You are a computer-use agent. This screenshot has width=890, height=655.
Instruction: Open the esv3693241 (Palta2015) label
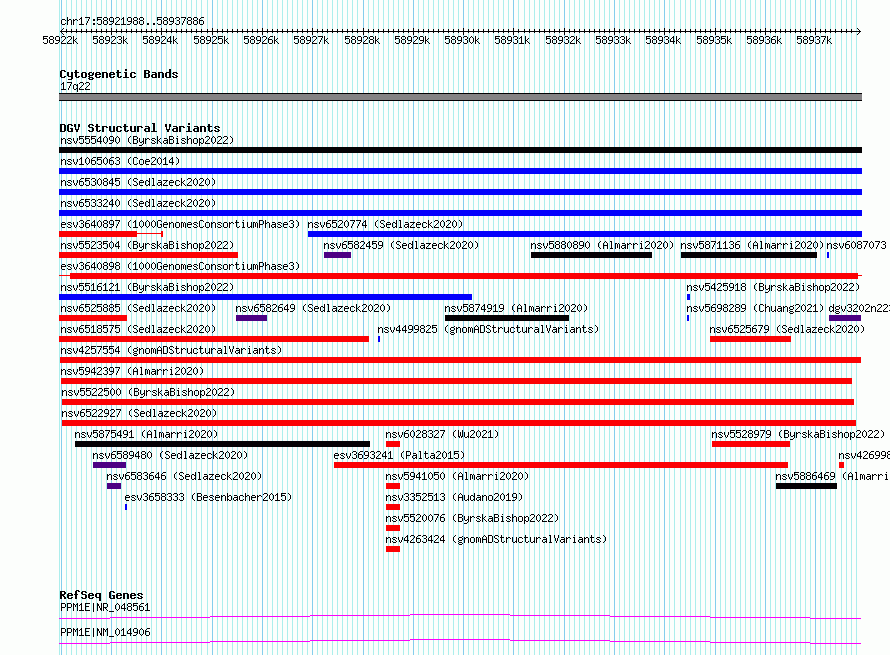pyautogui.click(x=399, y=455)
